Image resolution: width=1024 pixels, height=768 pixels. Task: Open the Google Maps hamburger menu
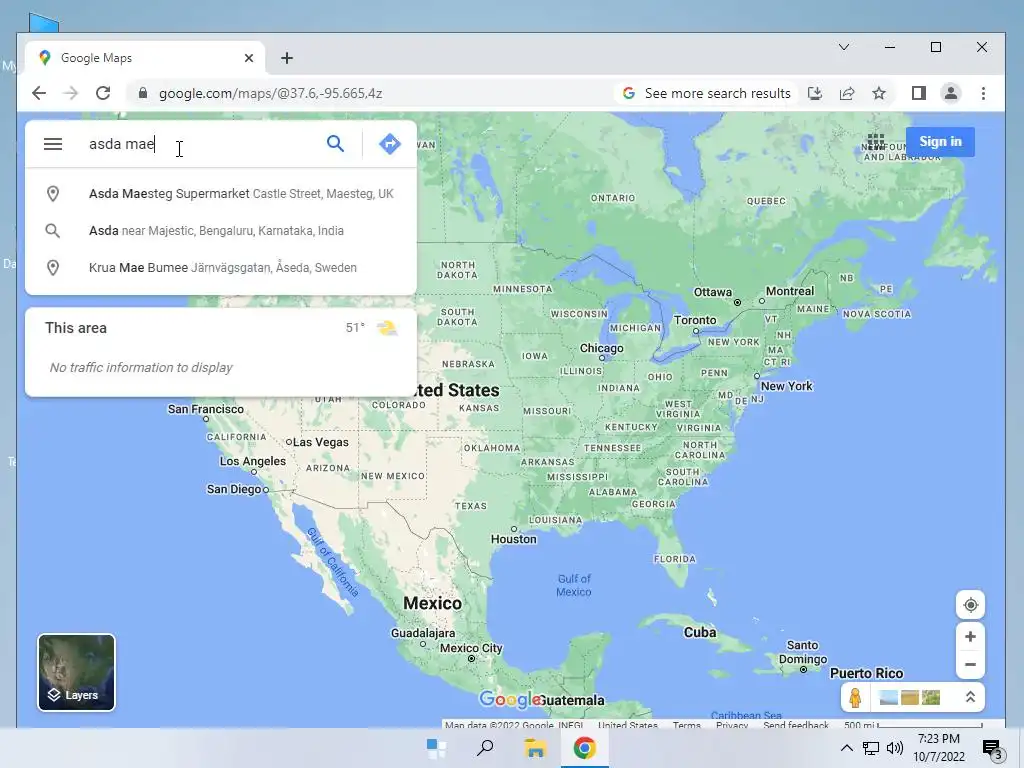[x=53, y=144]
